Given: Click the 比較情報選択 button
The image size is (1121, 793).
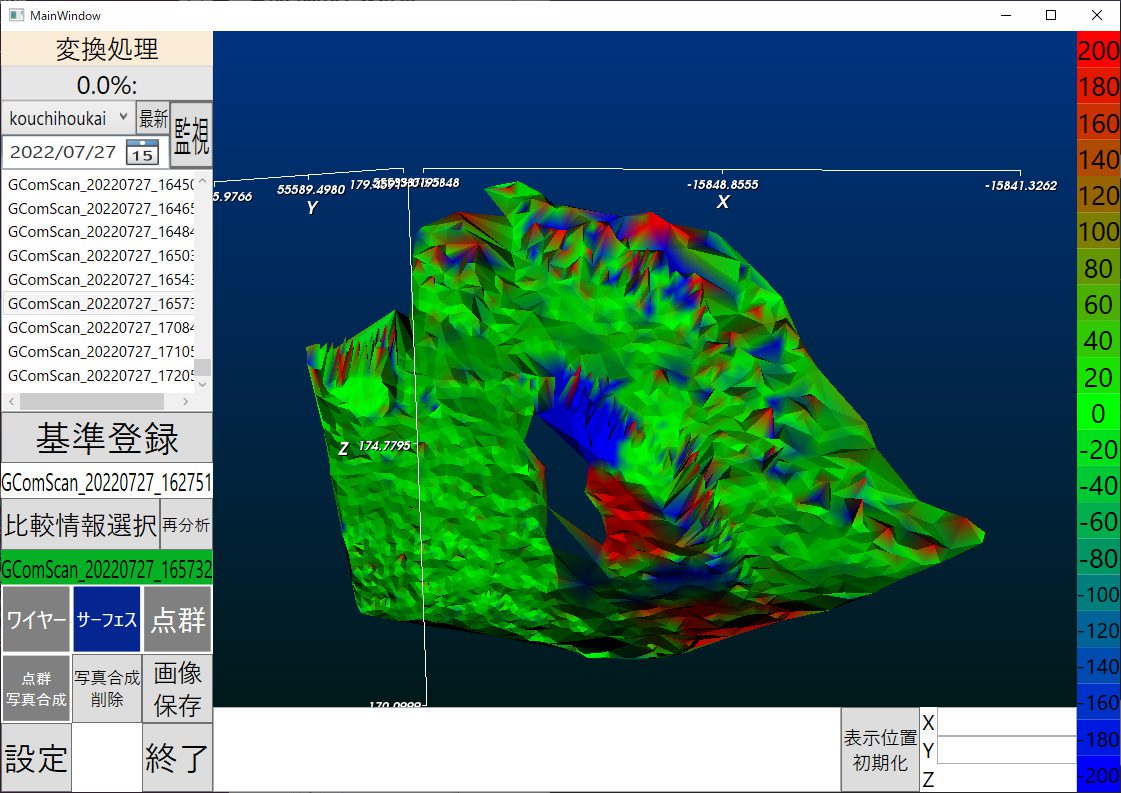Looking at the screenshot, I should coord(80,524).
